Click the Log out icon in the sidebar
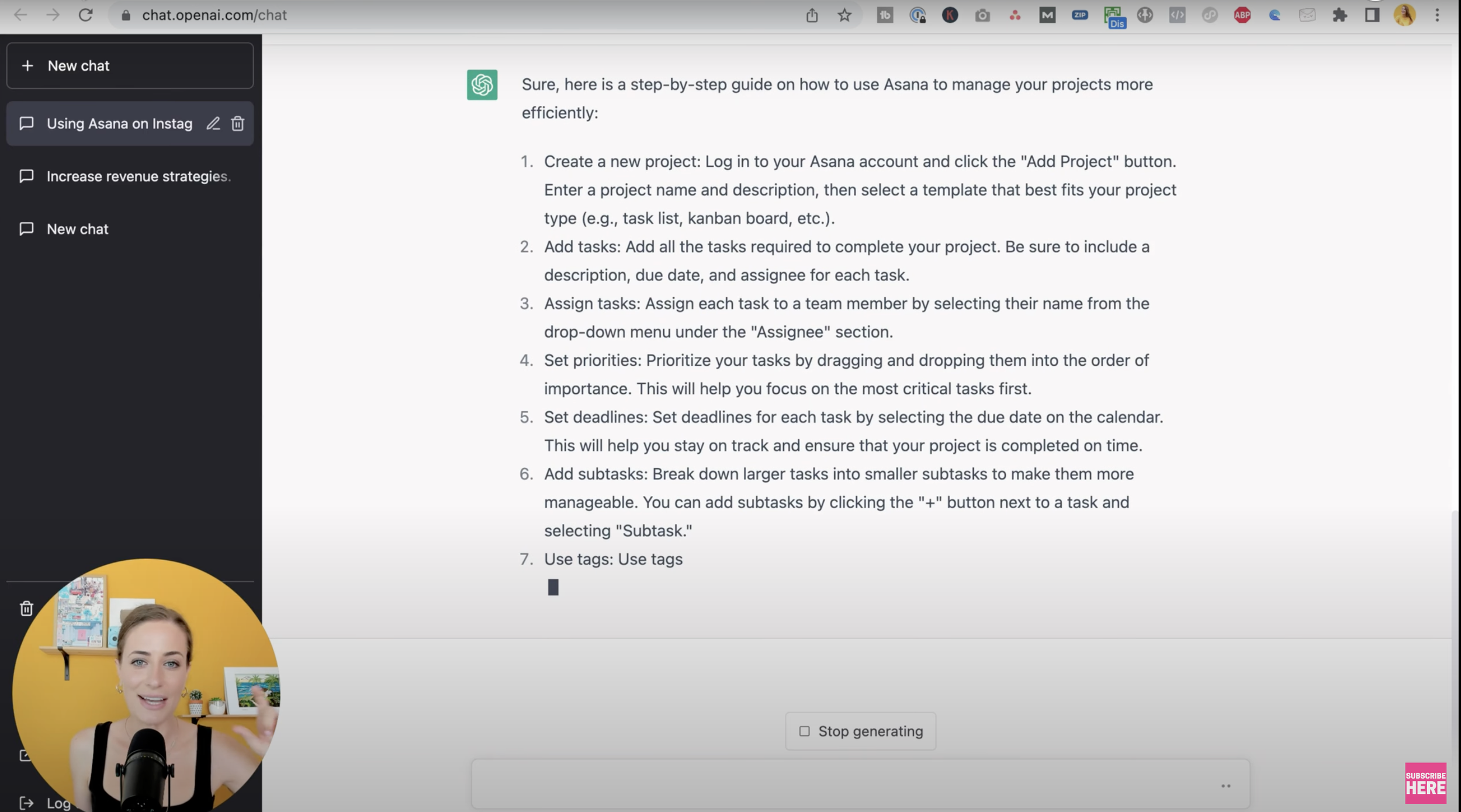The width and height of the screenshot is (1461, 812). 26,803
